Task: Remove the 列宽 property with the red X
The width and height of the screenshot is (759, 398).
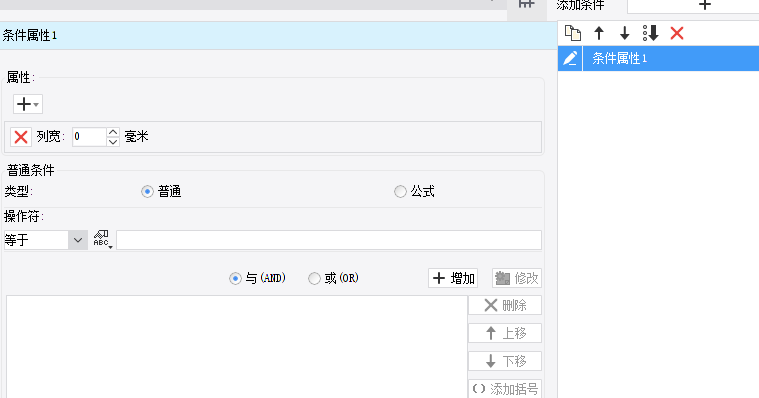Action: (x=21, y=137)
